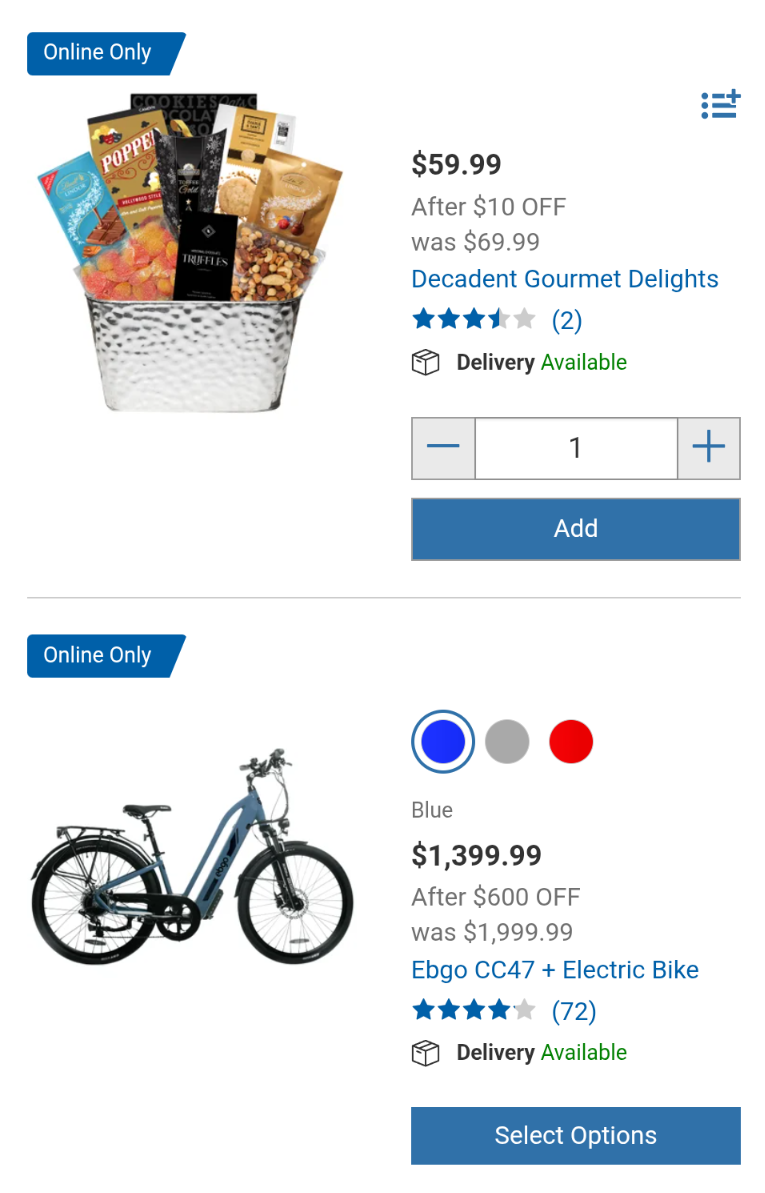Add Decadent Gourmet Delights to cart
The height and width of the screenshot is (1193, 765).
[575, 529]
